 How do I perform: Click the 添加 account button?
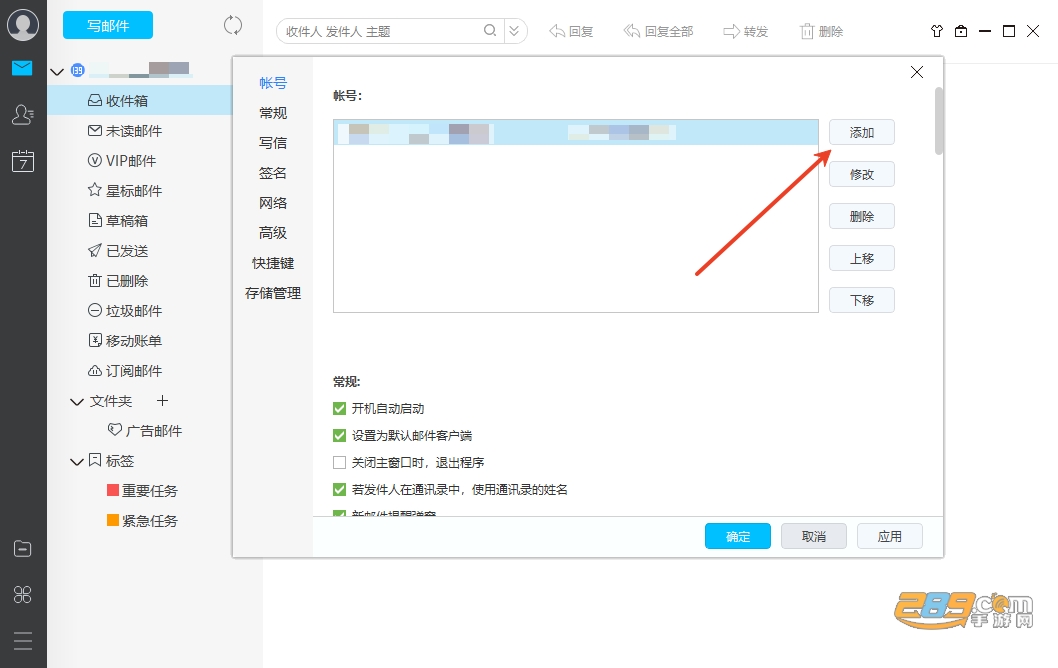point(862,132)
